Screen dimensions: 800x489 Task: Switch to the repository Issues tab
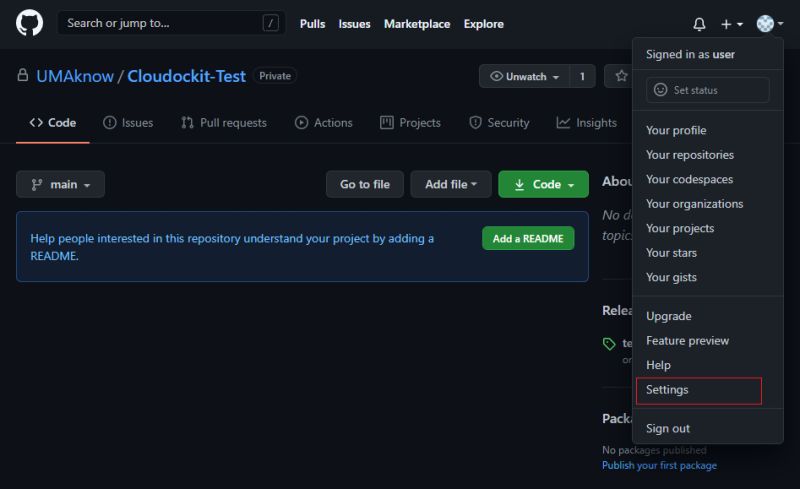coord(128,123)
